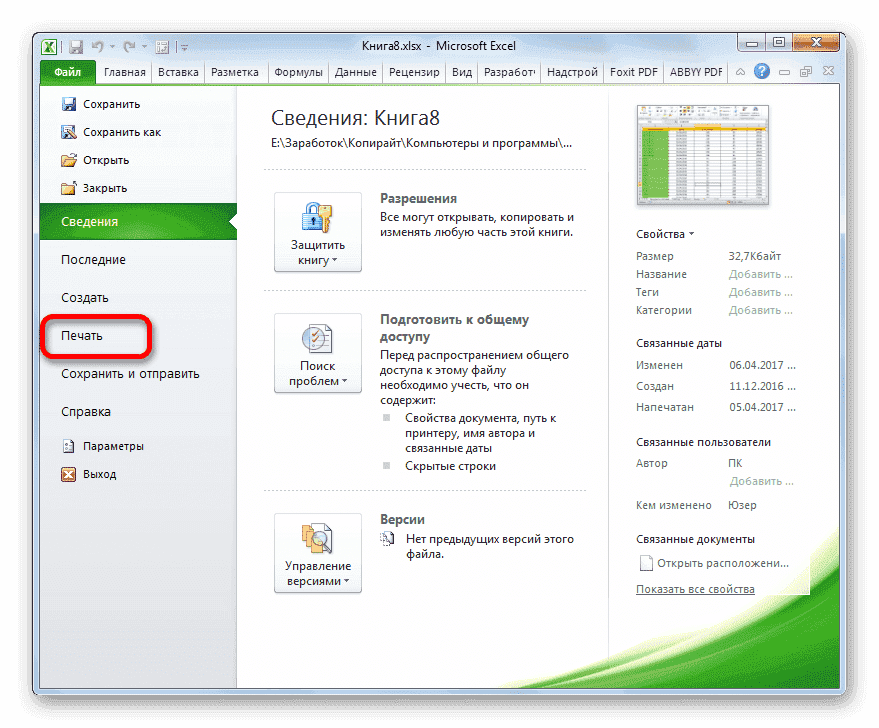Select Печать in the File menu

(82, 335)
